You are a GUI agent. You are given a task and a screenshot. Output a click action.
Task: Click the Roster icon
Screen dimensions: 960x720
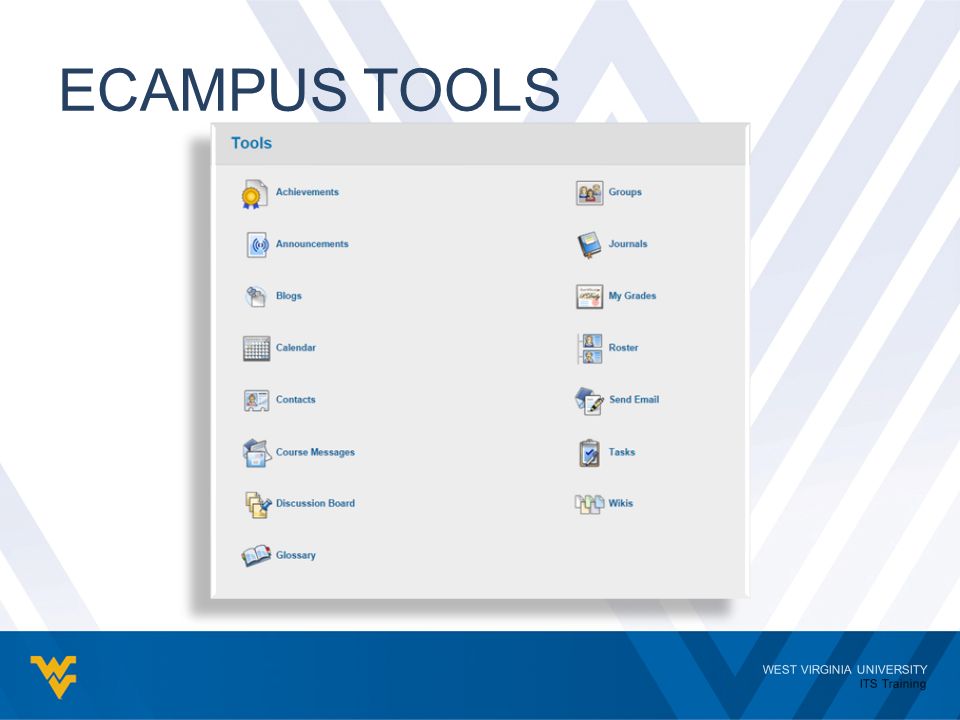[x=590, y=348]
